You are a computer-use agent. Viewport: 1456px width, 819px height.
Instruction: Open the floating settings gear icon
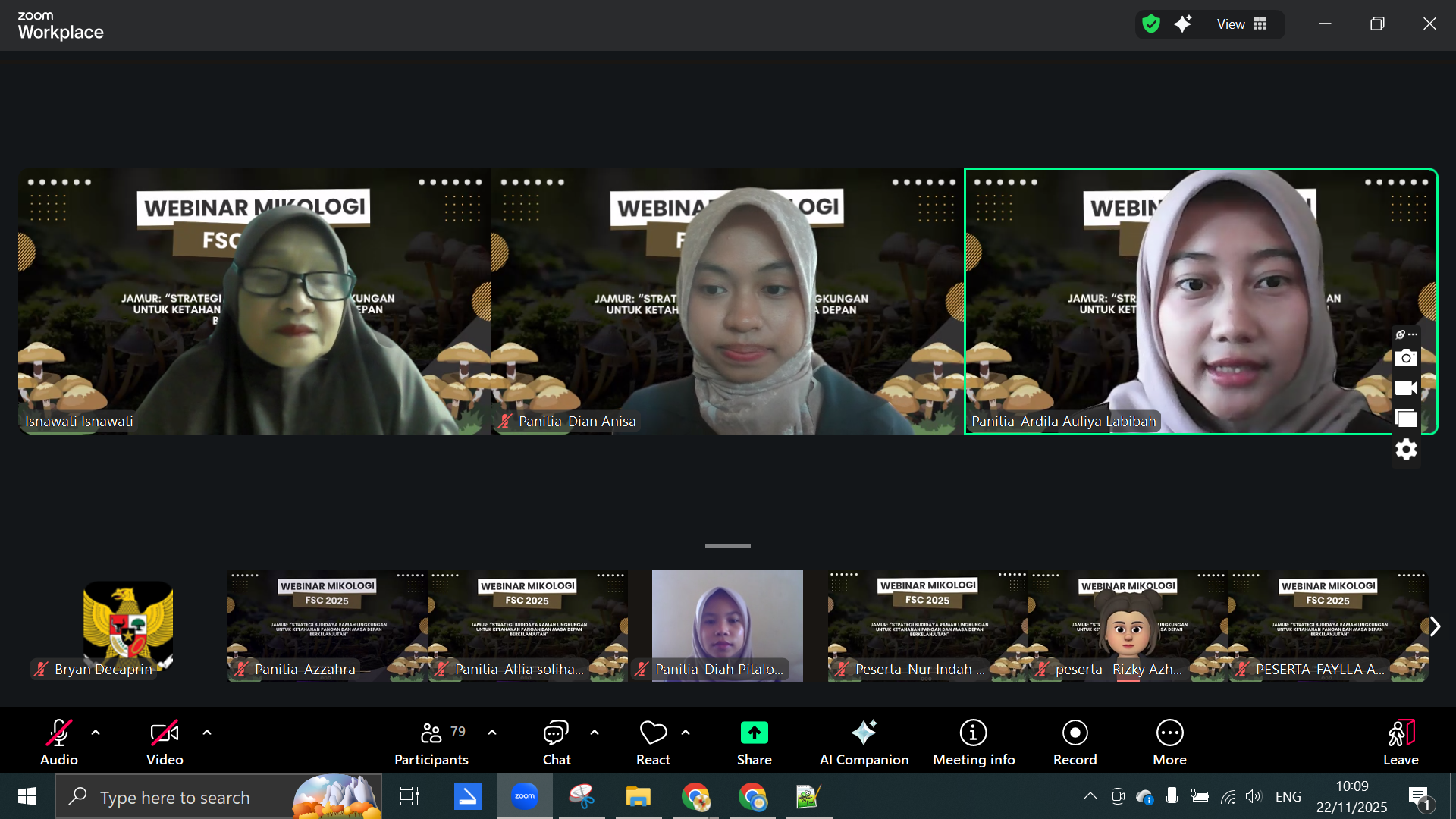(x=1406, y=450)
